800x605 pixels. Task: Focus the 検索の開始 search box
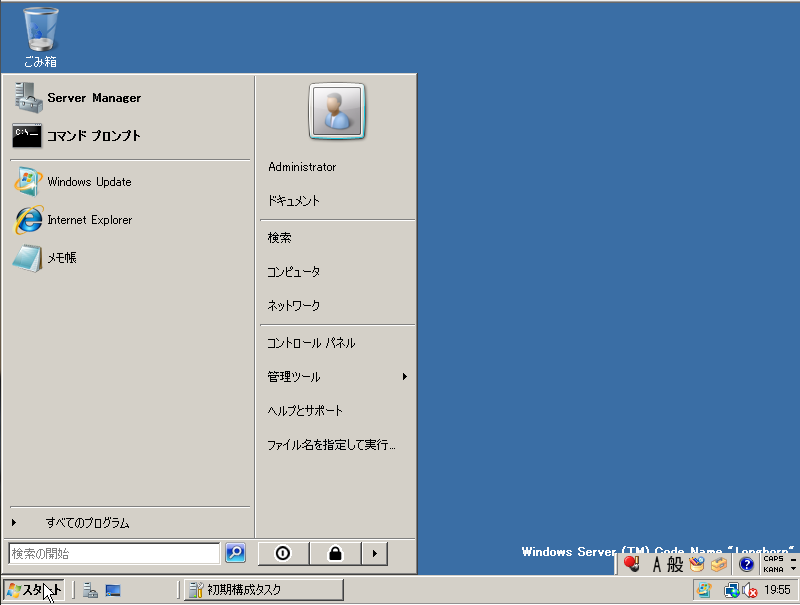click(x=114, y=553)
